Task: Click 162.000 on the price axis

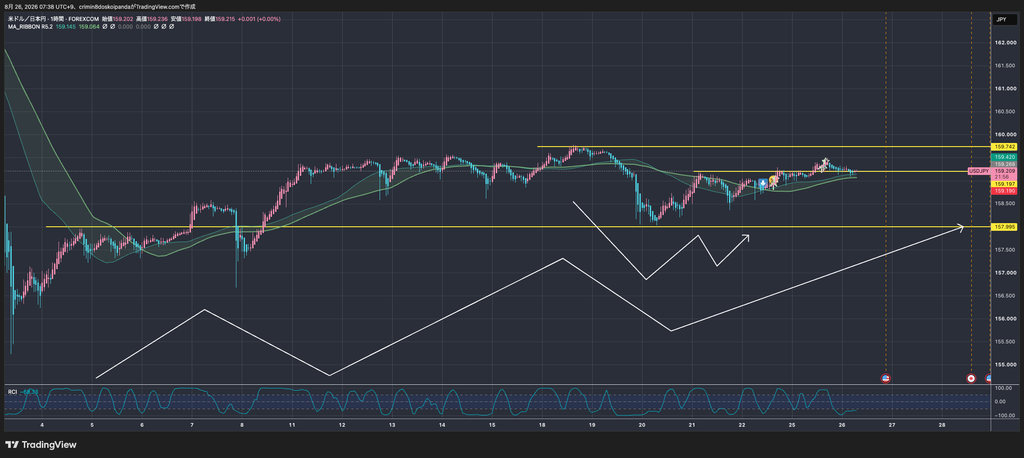Action: pos(1004,42)
